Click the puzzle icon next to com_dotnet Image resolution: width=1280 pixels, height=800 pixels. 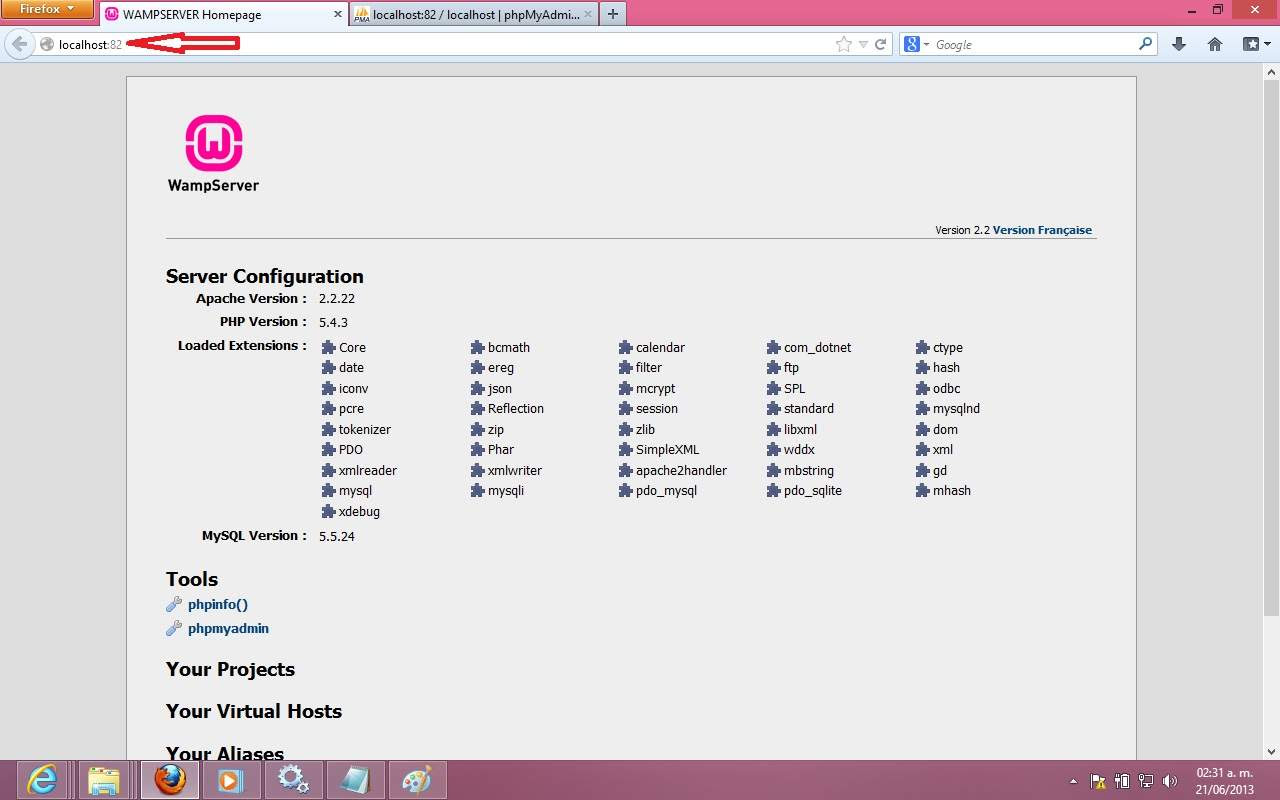pyautogui.click(x=774, y=347)
